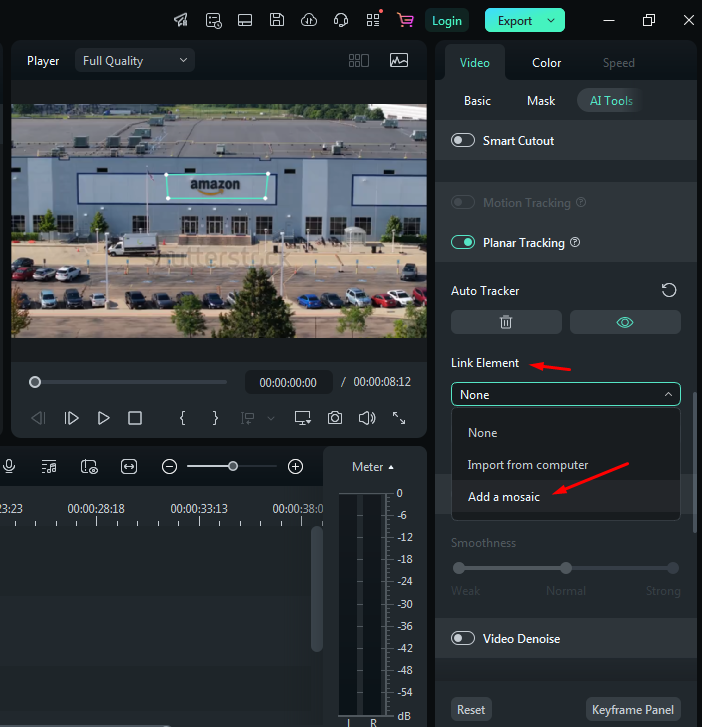
Task: Mark in point with left brace
Action: [183, 418]
